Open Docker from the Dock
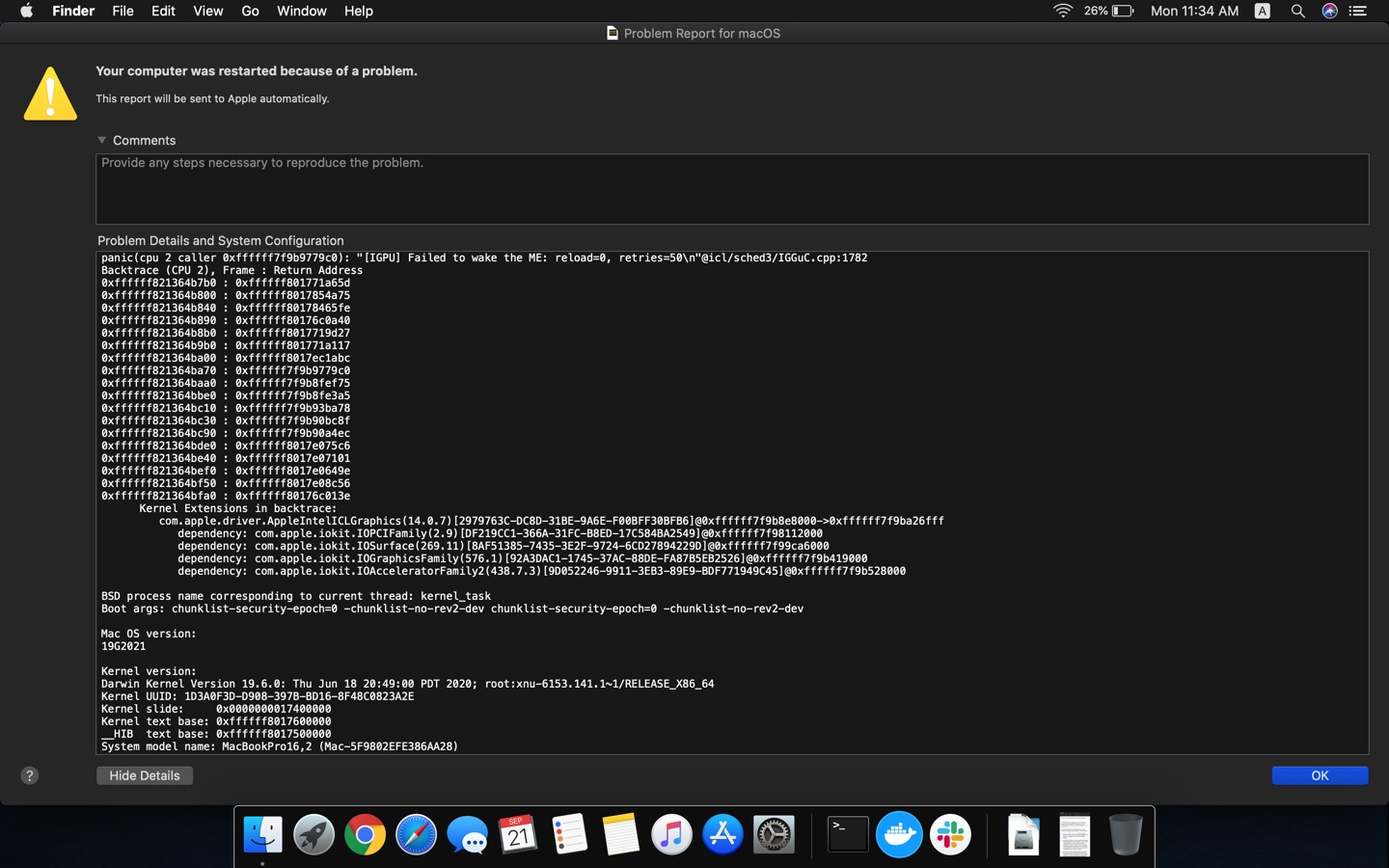Viewport: 1389px width, 868px height. tap(900, 835)
